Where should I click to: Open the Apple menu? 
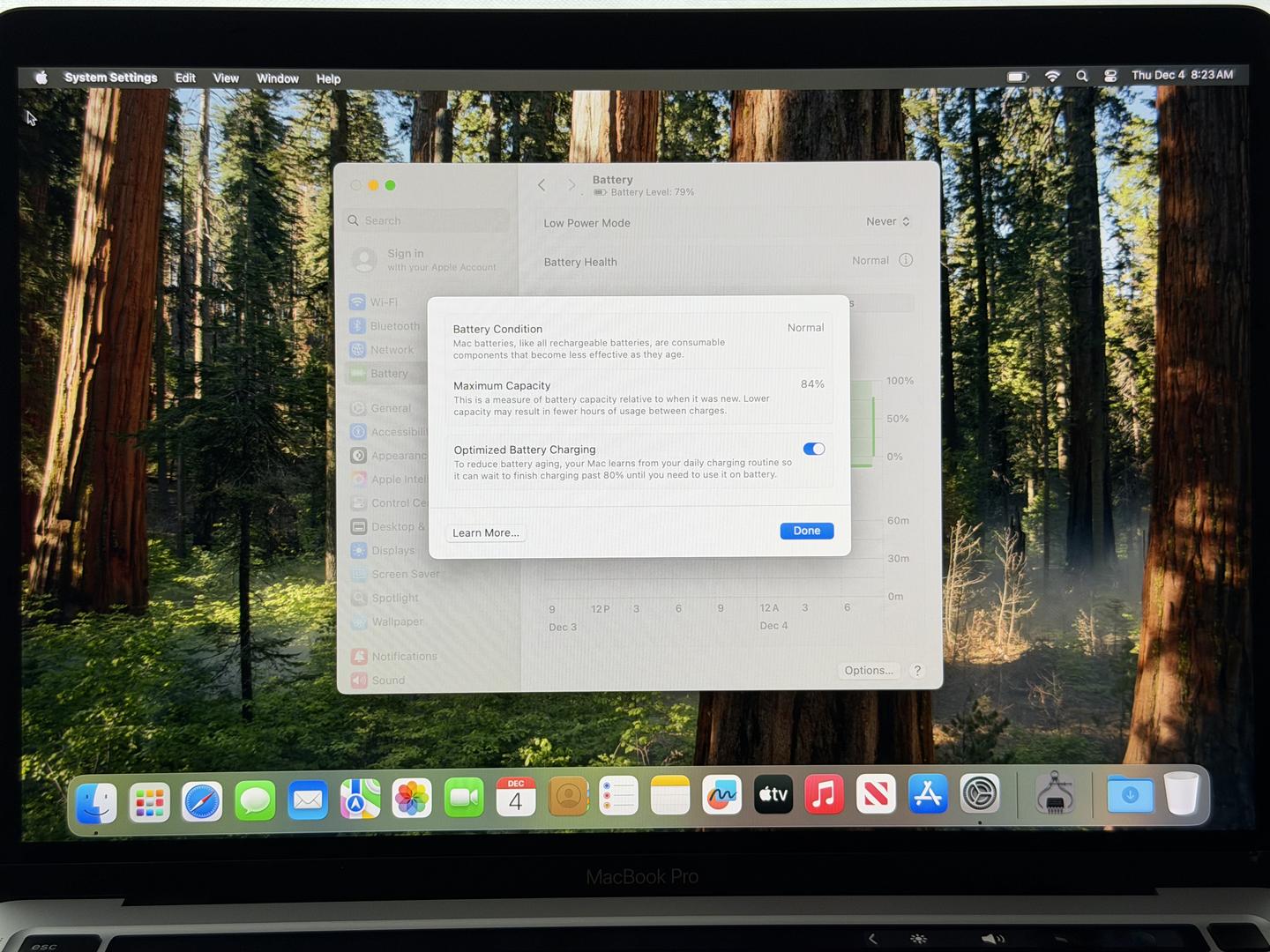point(41,78)
